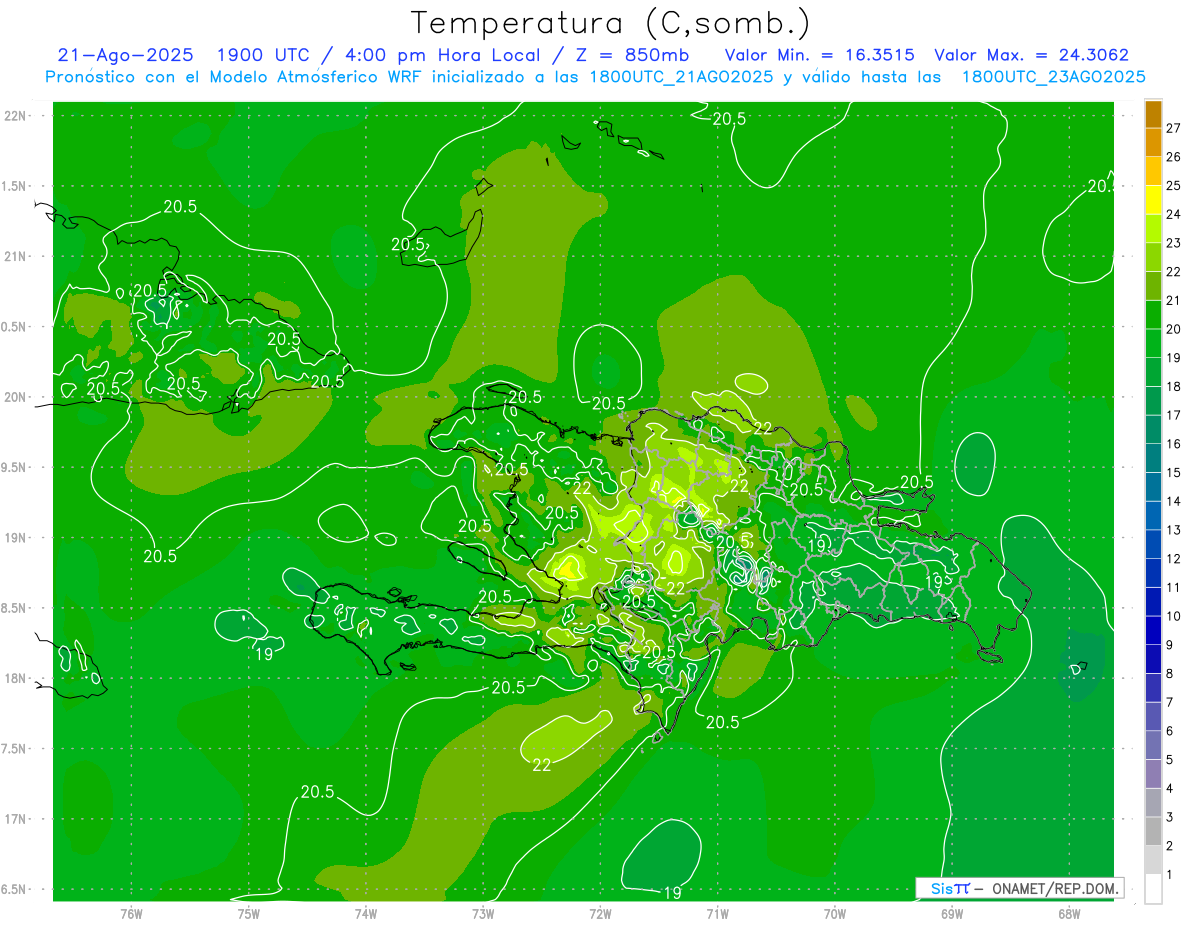Click the '22N' latitude axis label
Screen dimensions: 1200x927
tap(15, 115)
